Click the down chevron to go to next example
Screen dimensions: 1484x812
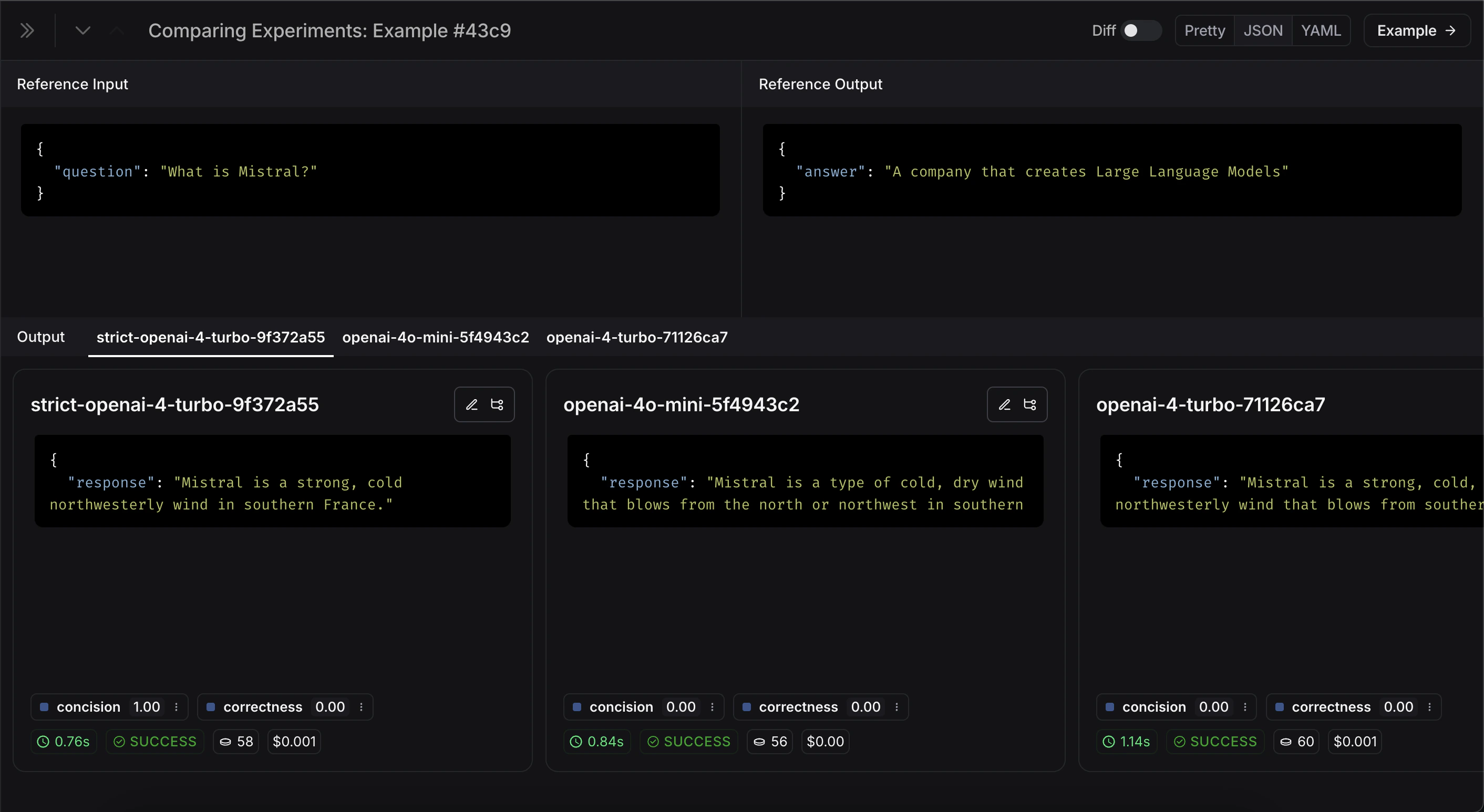click(x=83, y=30)
